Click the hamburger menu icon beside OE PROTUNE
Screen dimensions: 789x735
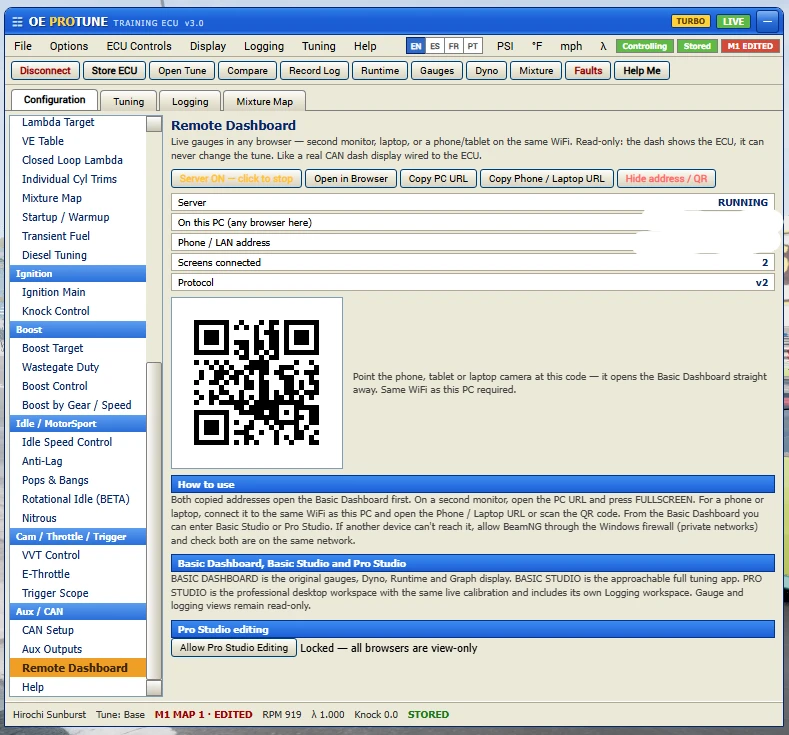(x=17, y=22)
